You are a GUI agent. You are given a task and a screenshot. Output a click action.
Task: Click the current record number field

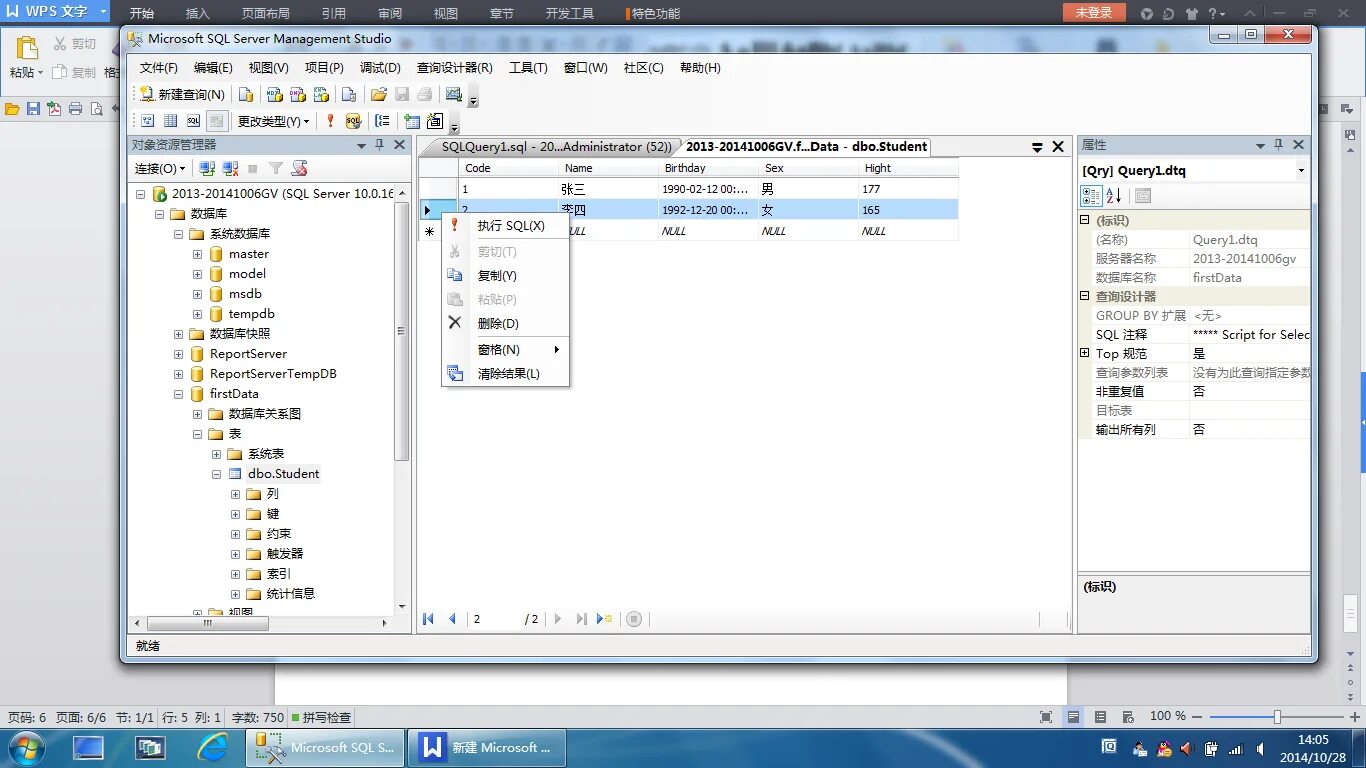[x=495, y=619]
